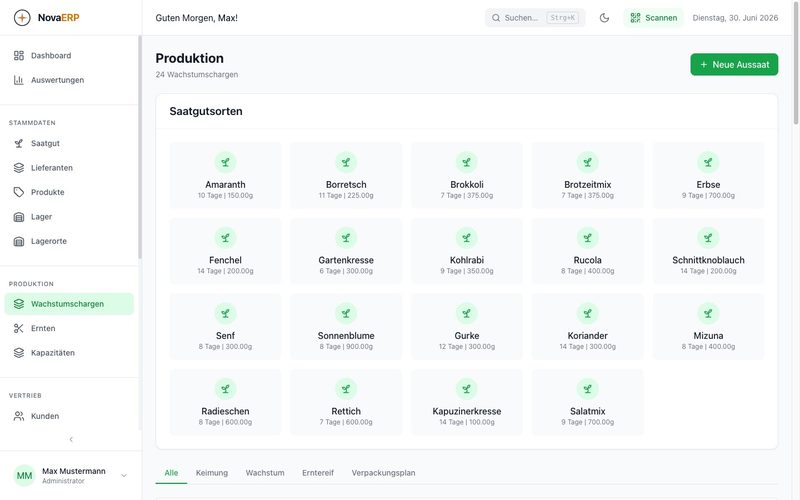Click the Strg+K shortcut badge
This screenshot has height=500, width=800.
tap(563, 18)
